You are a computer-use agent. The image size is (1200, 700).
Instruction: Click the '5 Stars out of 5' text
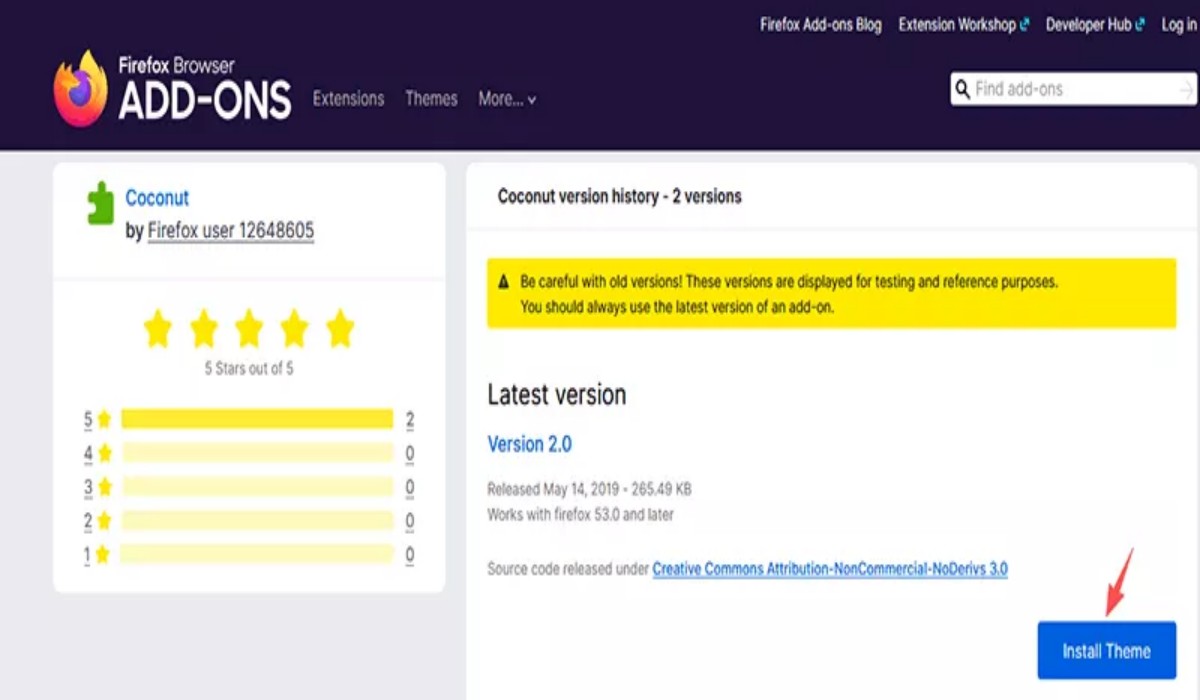249,369
